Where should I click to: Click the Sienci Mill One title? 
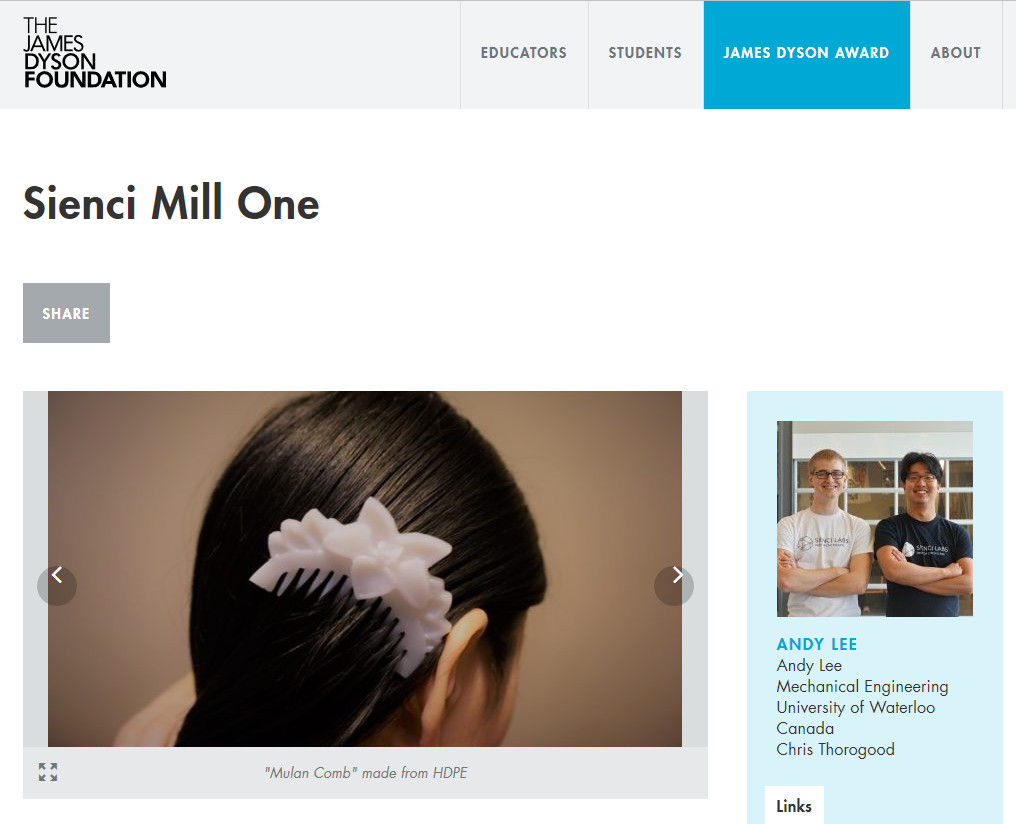tap(171, 203)
